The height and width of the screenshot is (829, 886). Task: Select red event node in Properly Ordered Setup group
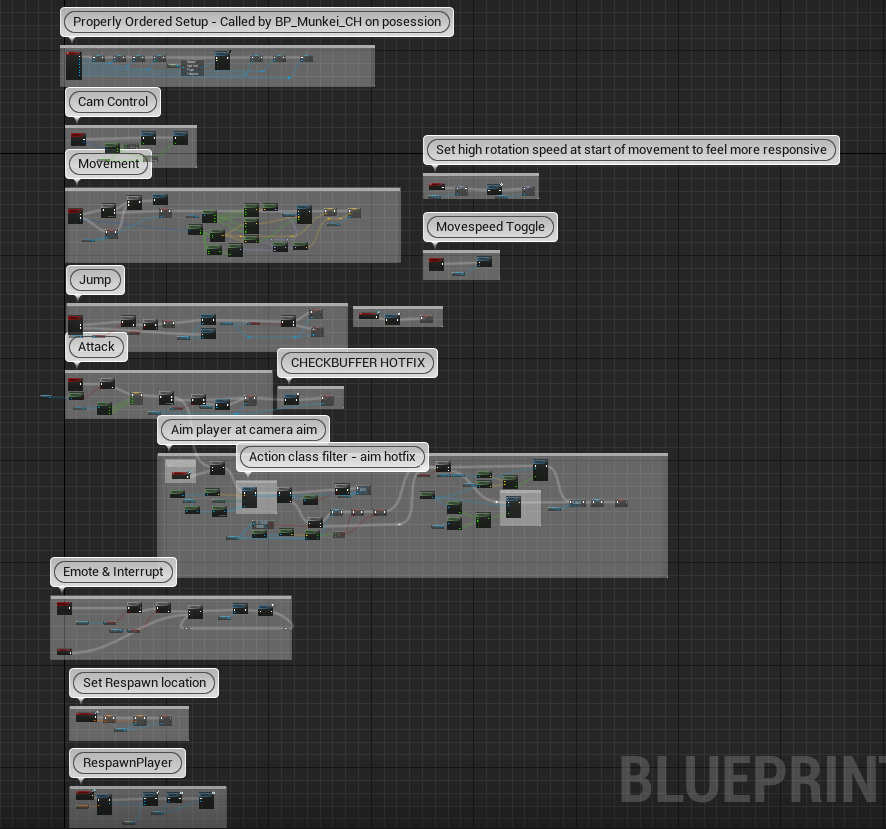[x=74, y=66]
